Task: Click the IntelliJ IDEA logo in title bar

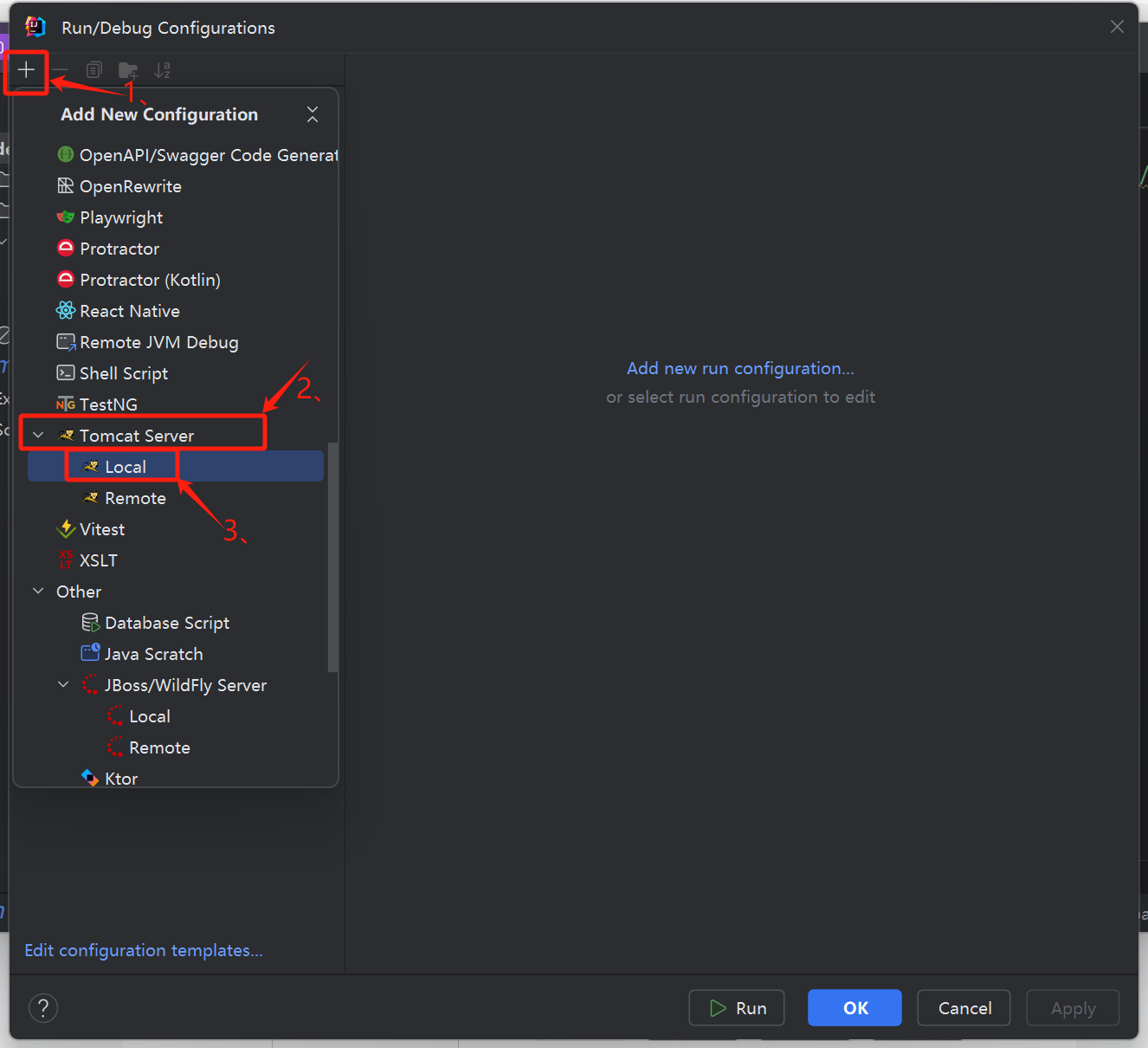Action: click(35, 28)
